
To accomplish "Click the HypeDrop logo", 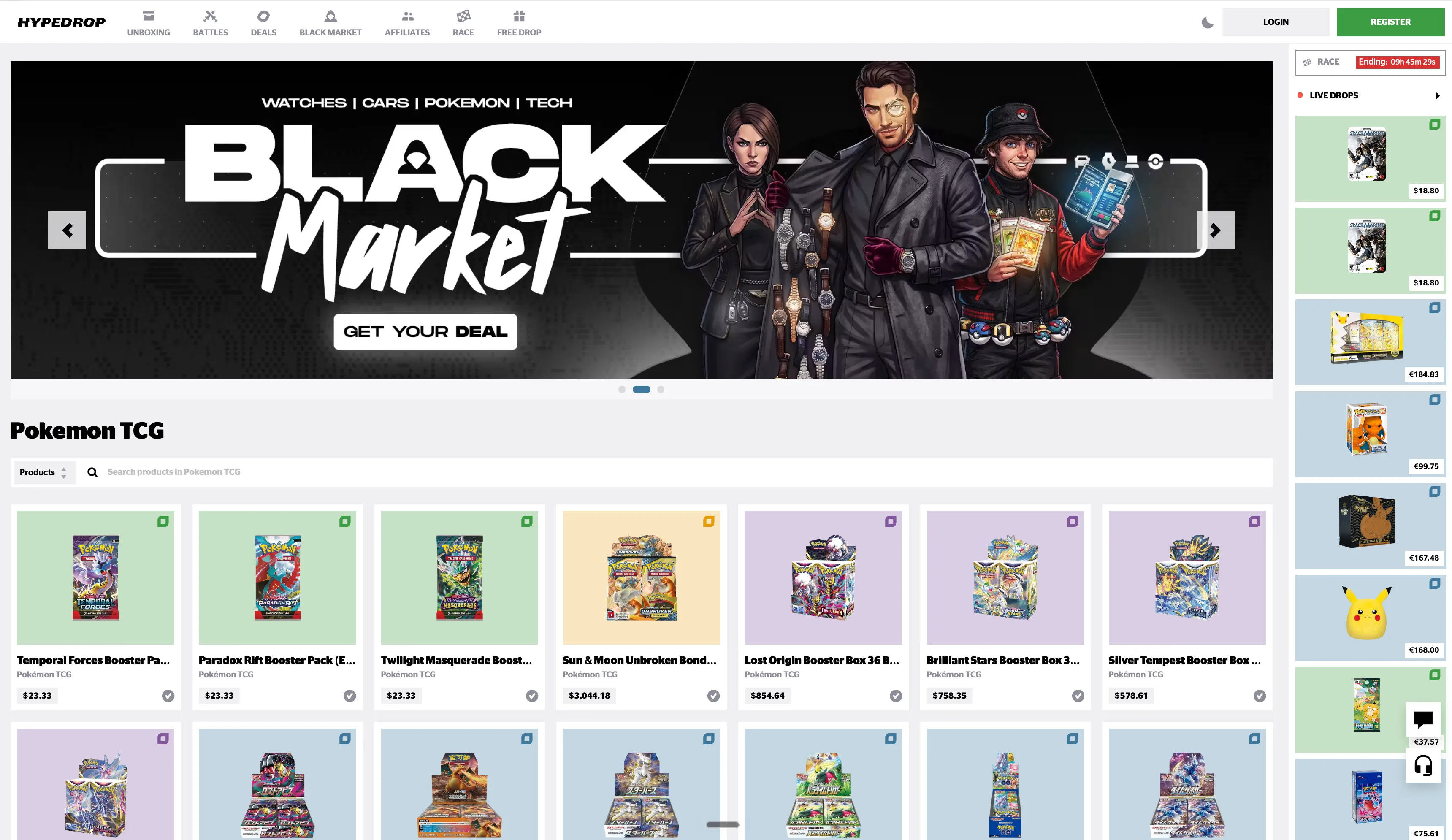I will 62,22.
